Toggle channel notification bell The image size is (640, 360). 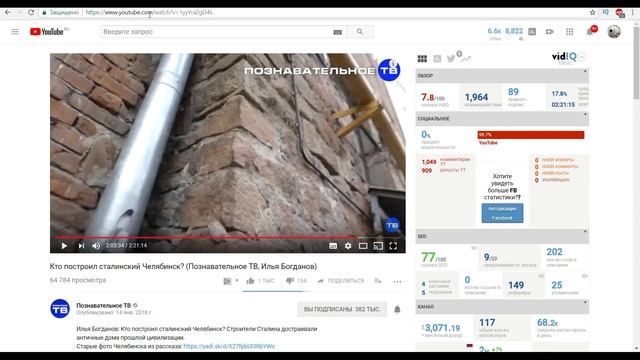[x=397, y=309]
